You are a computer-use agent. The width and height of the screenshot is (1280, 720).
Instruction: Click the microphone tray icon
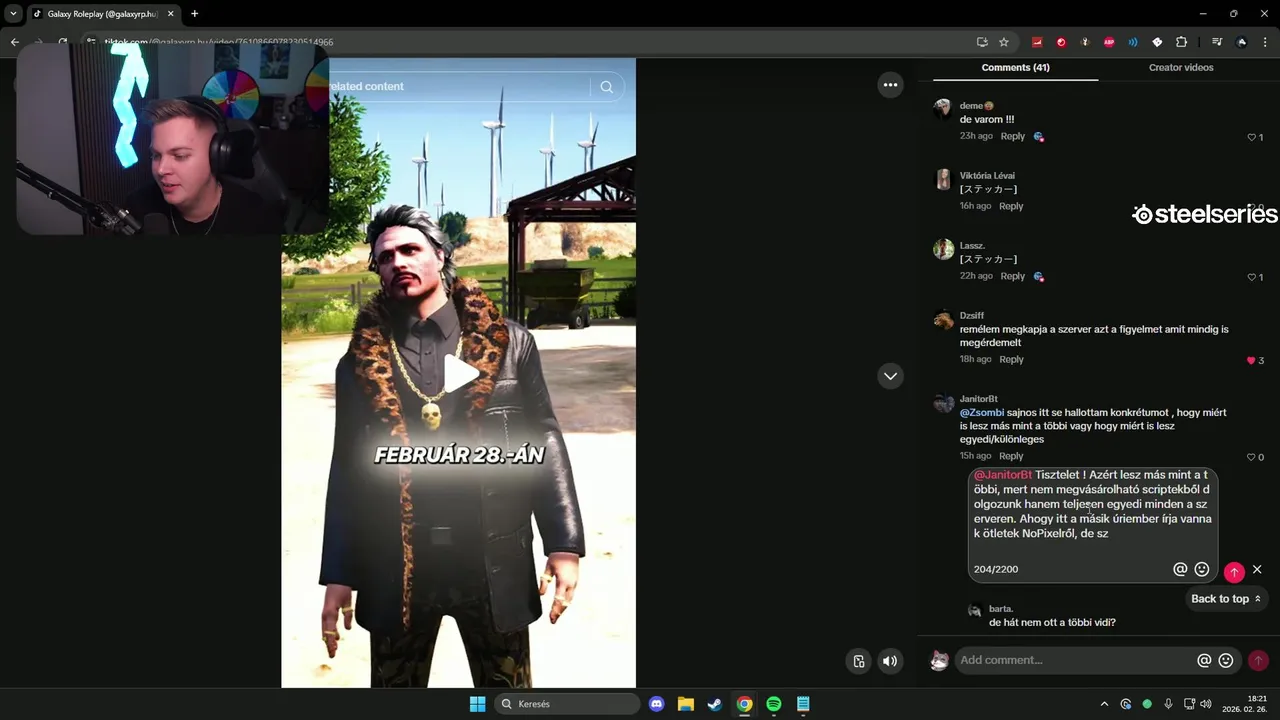pyautogui.click(x=1168, y=704)
